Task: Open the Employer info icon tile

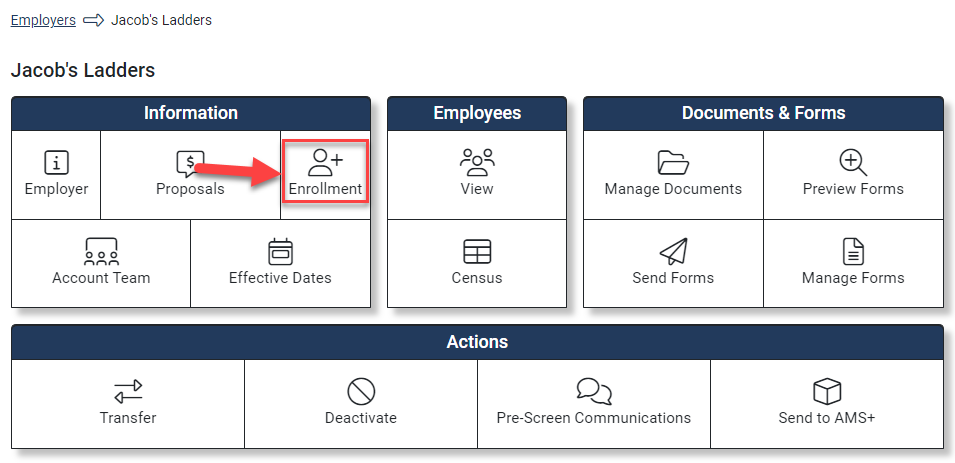Action: click(x=56, y=163)
